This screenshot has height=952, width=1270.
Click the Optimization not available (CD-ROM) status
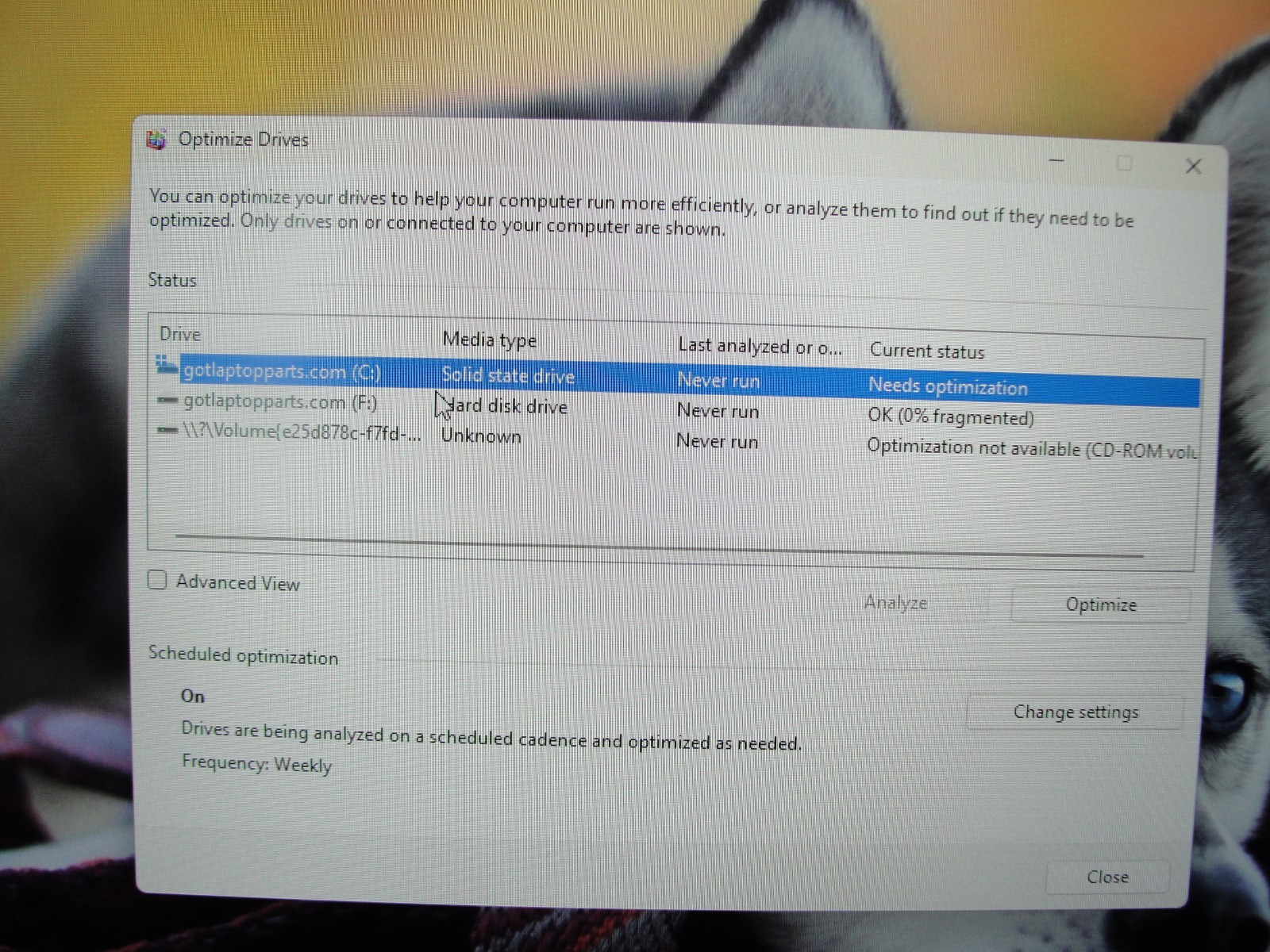[1032, 448]
